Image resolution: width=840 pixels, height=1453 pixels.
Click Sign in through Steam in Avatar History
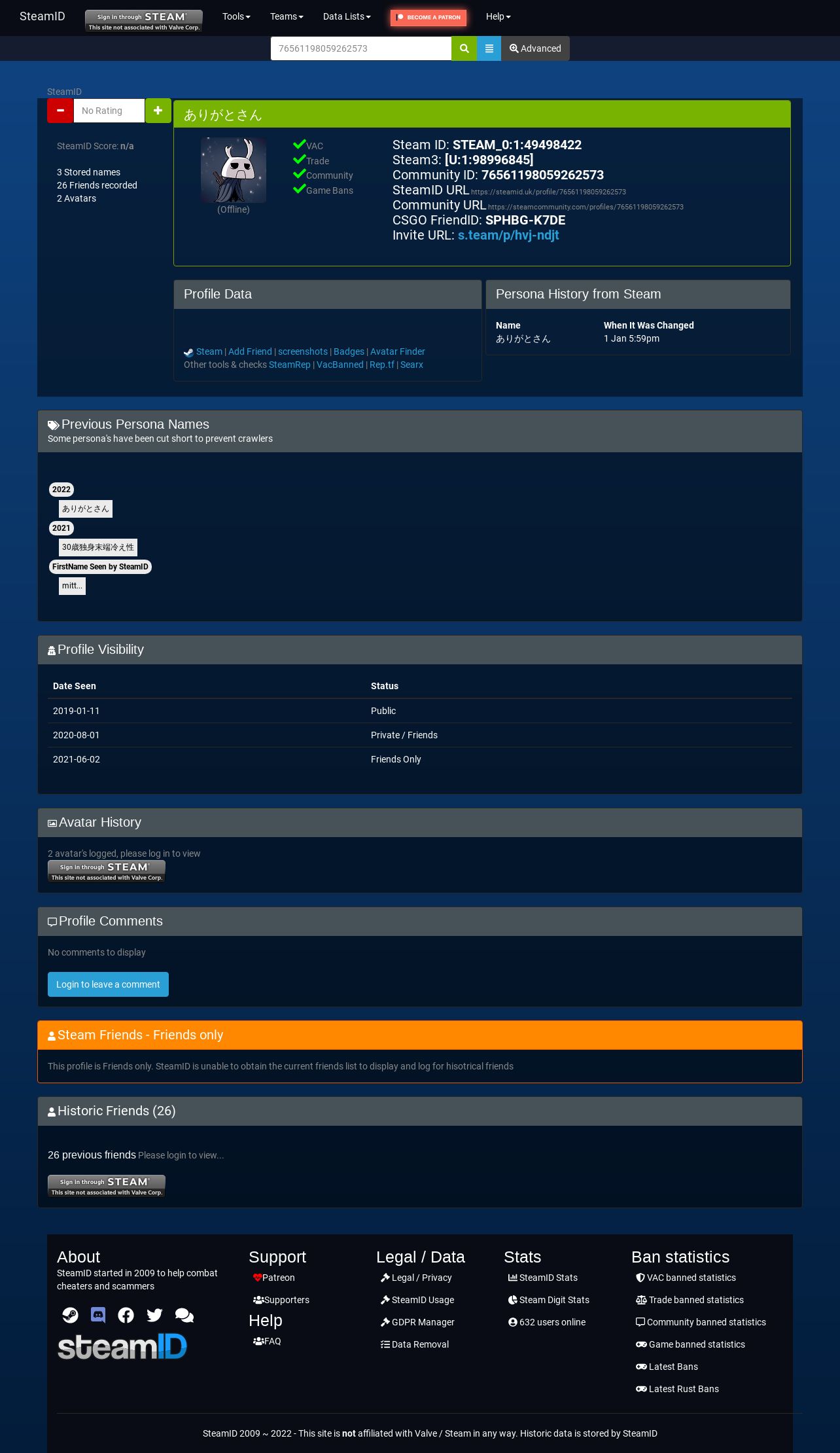(107, 871)
